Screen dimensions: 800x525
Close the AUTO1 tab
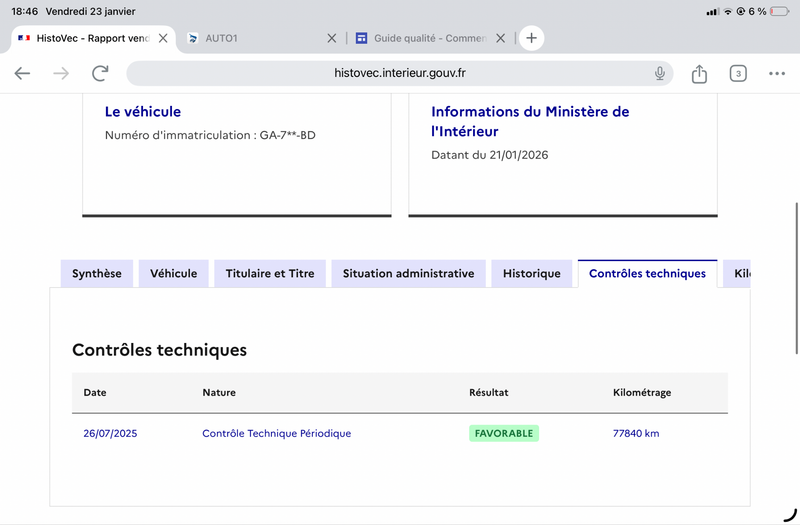[x=332, y=38]
